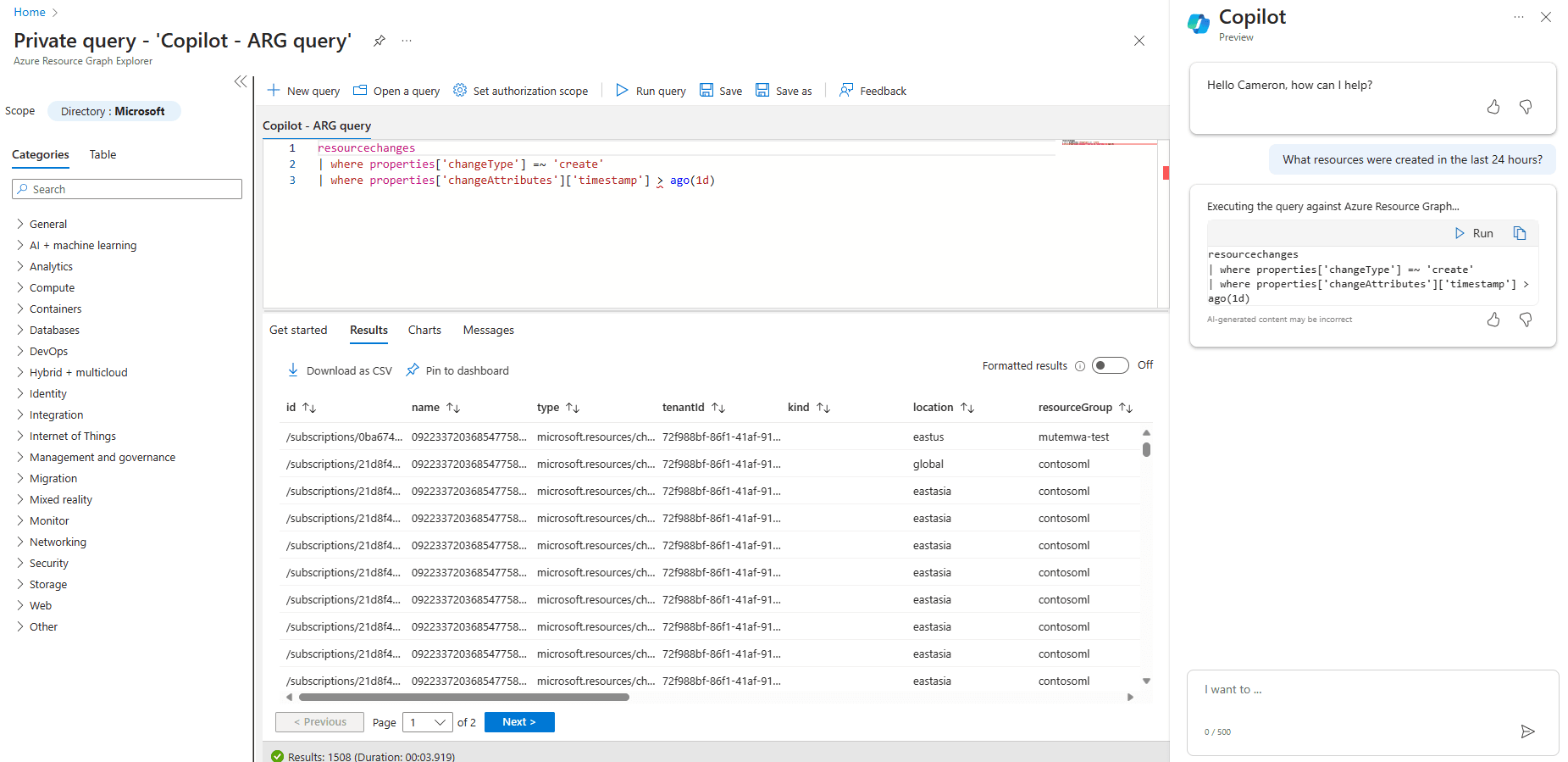Open the Feedback option
The height and width of the screenshot is (762, 1568).
point(873,91)
